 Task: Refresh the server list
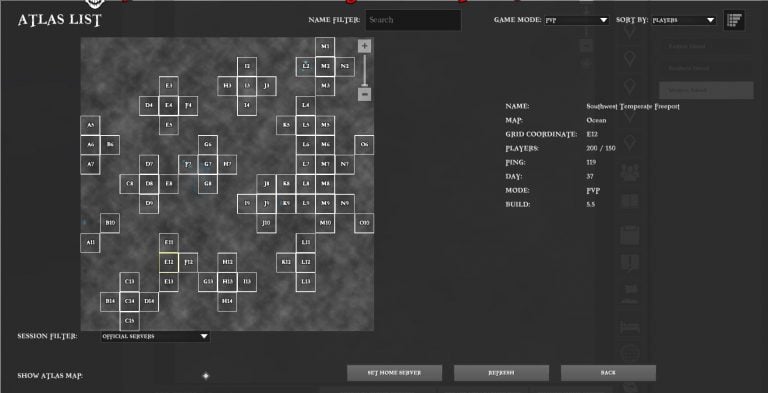pos(501,373)
